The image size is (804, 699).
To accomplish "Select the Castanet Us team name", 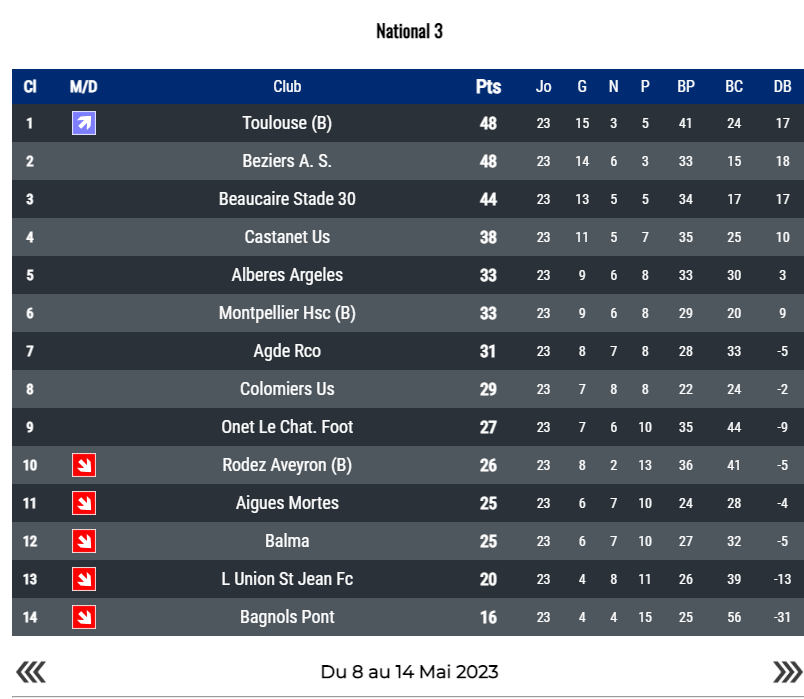I will pos(287,237).
